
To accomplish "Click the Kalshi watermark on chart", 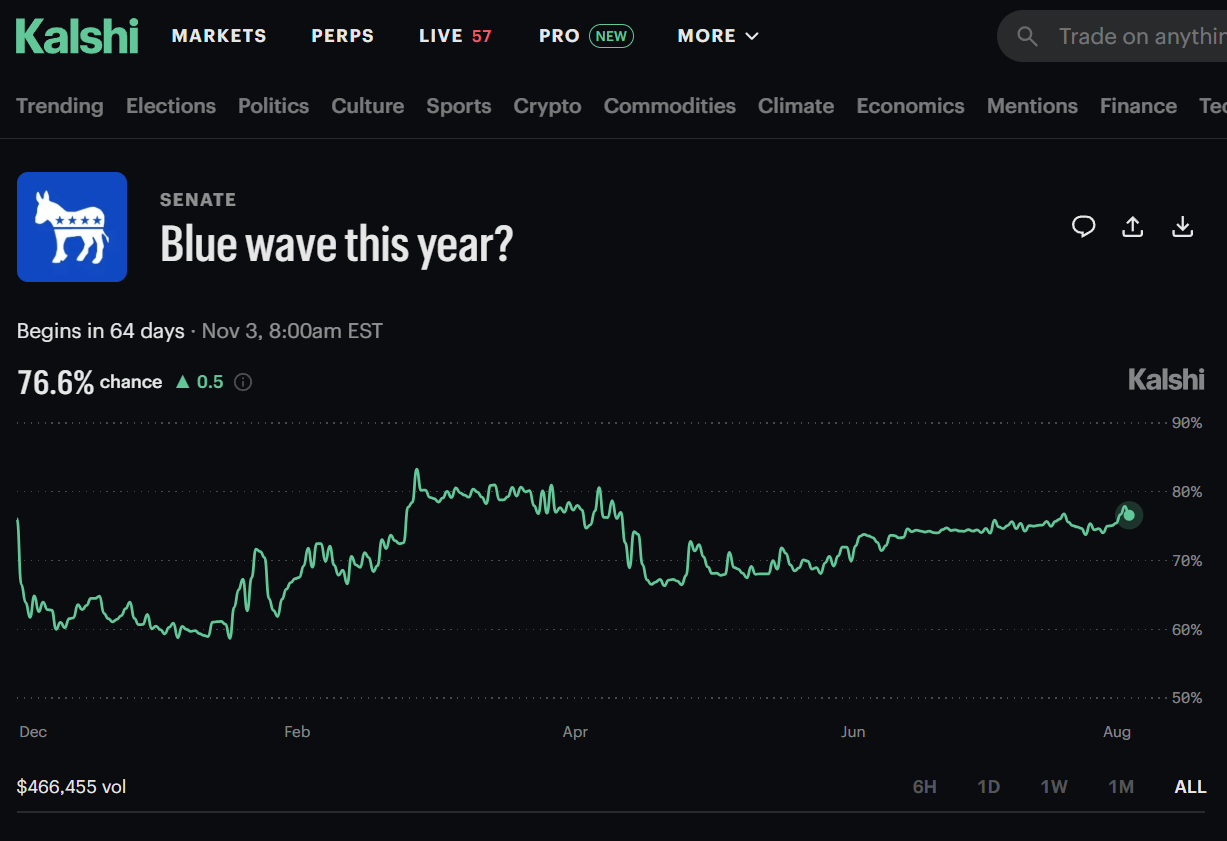I will 1166,379.
